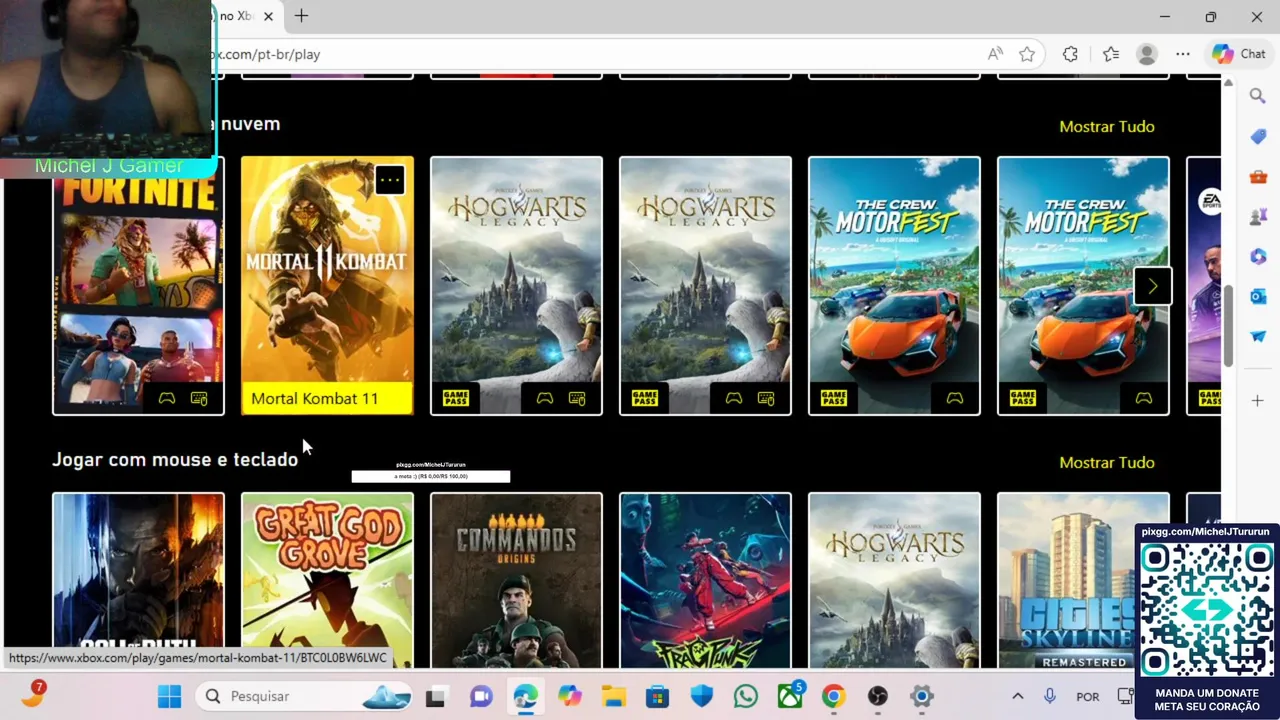The image size is (1280, 720).
Task: Click the Mortal Kombat 11 yellow title label
Action: point(327,398)
